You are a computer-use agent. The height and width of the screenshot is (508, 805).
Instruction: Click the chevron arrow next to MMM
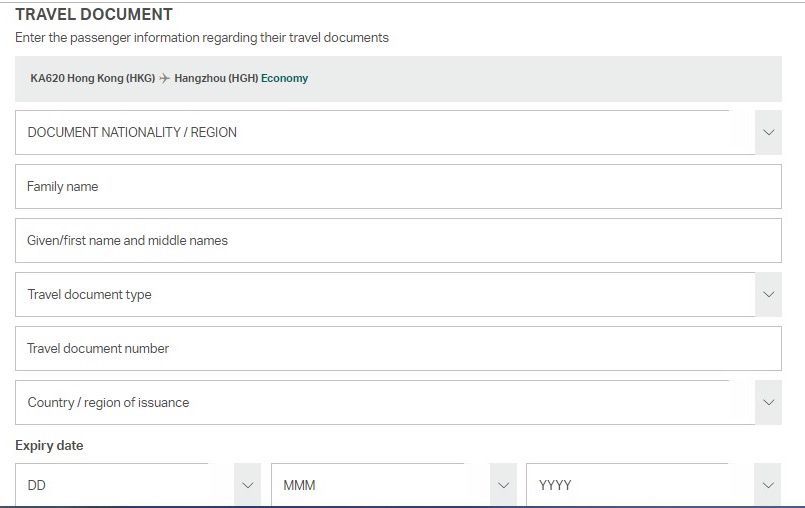click(503, 485)
